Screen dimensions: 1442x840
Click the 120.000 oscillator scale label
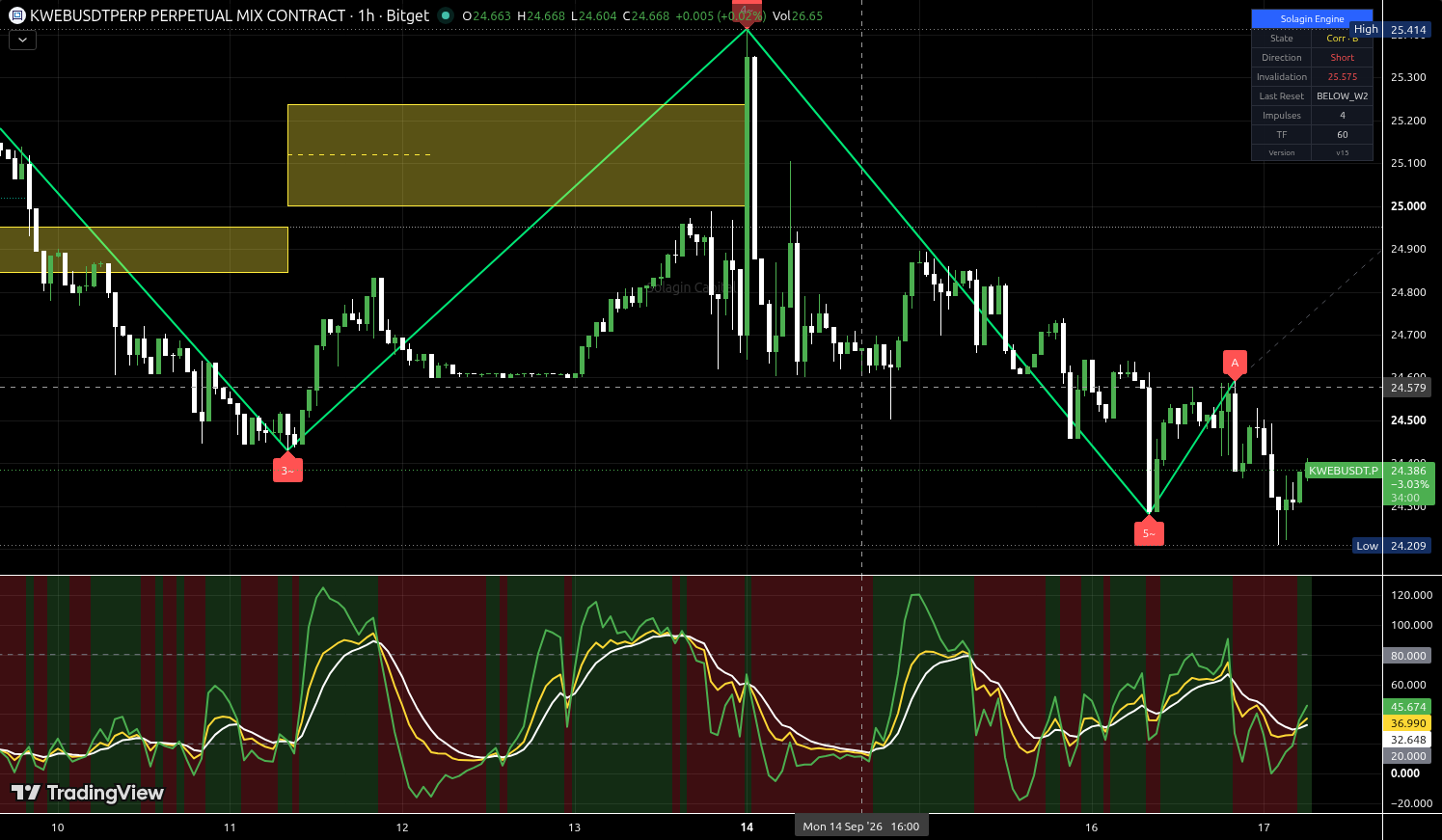click(1411, 595)
